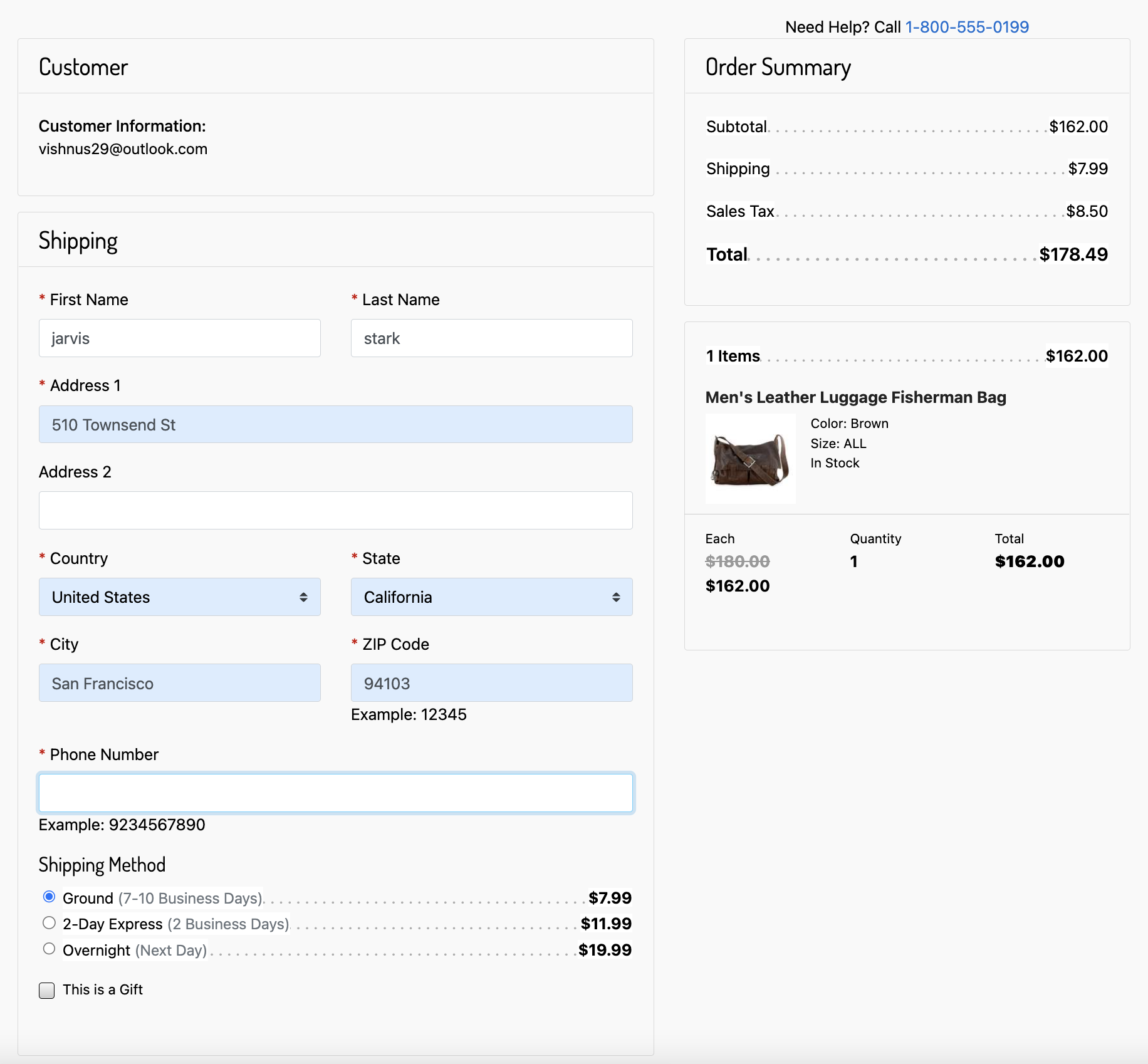The image size is (1148, 1064).
Task: Click the This is a Gift label
Action: 103,989
